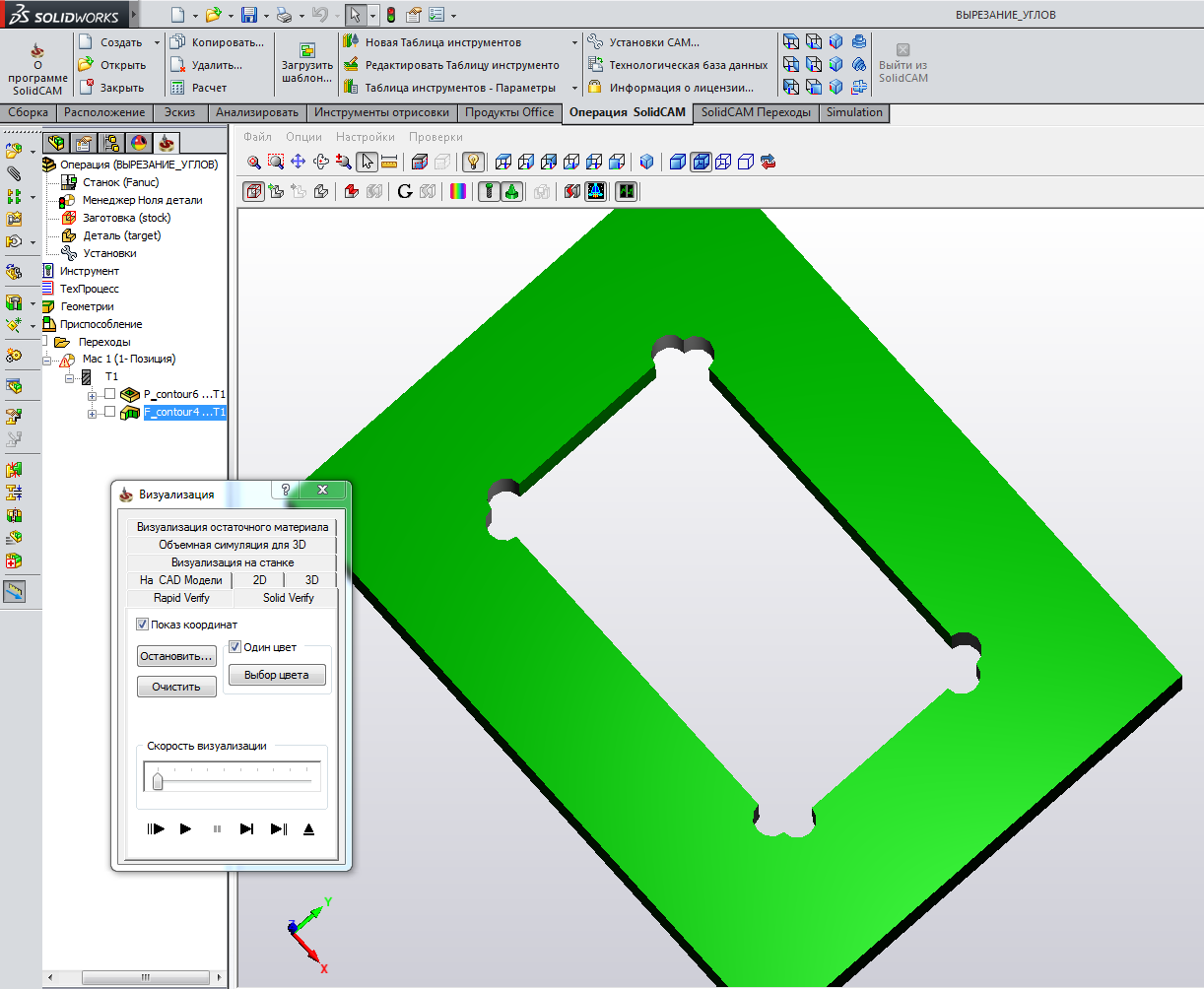Image resolution: width=1204 pixels, height=989 pixels.
Task: Click the Загрузить шаблон icon
Action: point(307,51)
